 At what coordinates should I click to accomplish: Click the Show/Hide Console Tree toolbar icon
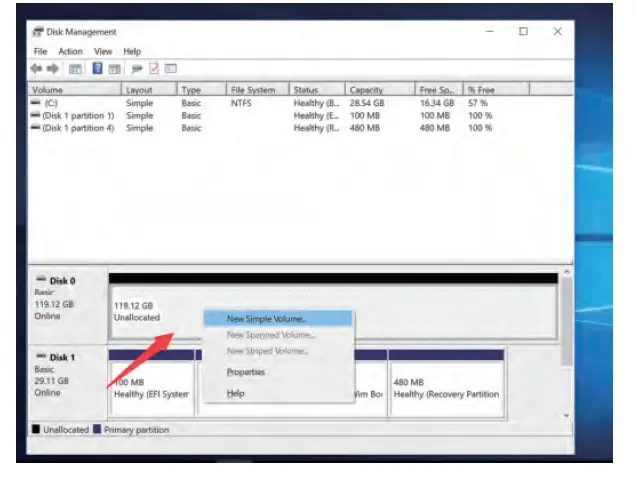pyautogui.click(x=75, y=69)
